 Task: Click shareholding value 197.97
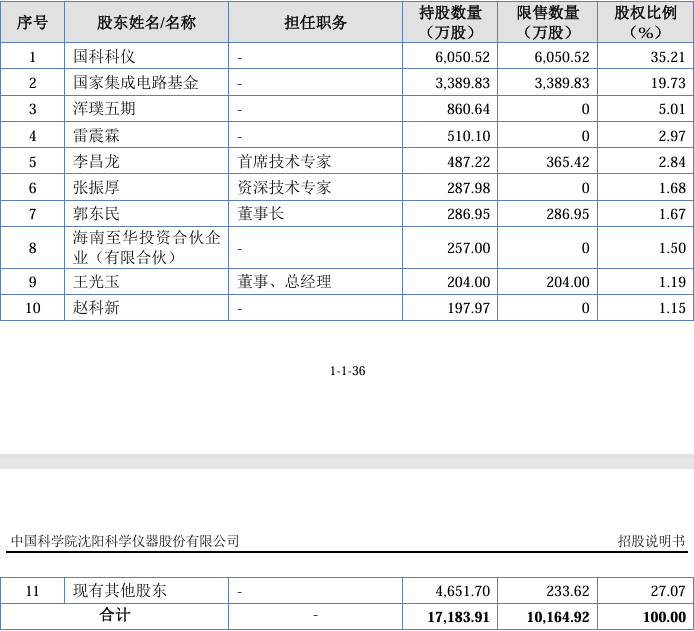point(469,308)
